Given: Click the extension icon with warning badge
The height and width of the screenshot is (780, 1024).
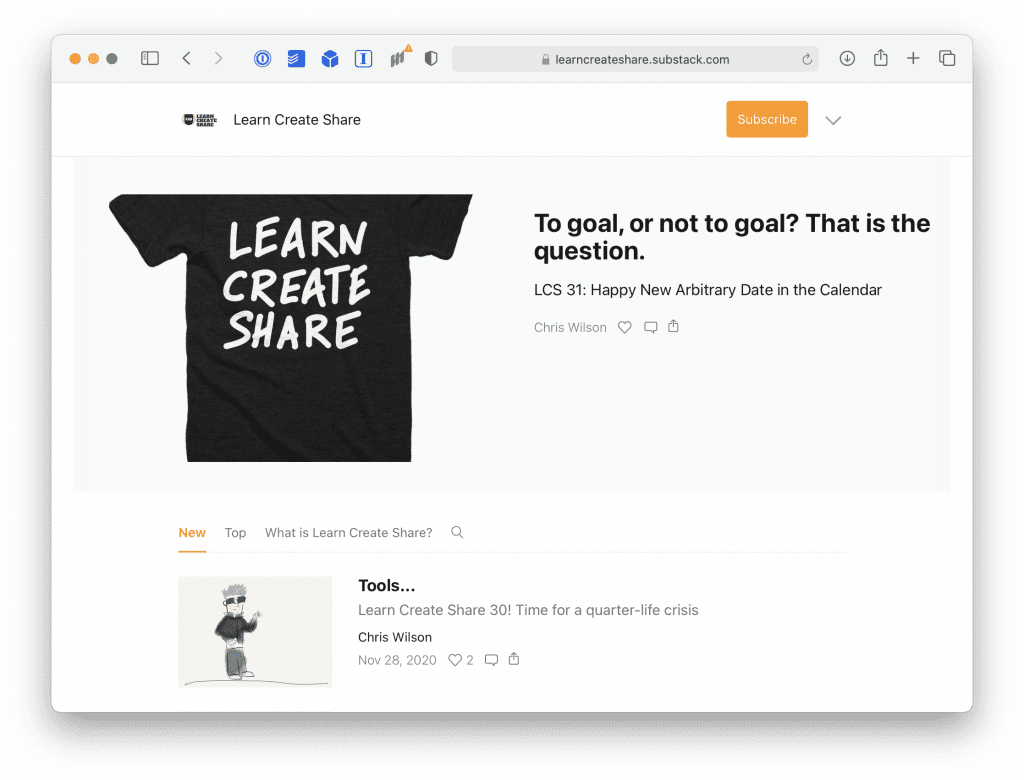Looking at the screenshot, I should tap(400, 57).
